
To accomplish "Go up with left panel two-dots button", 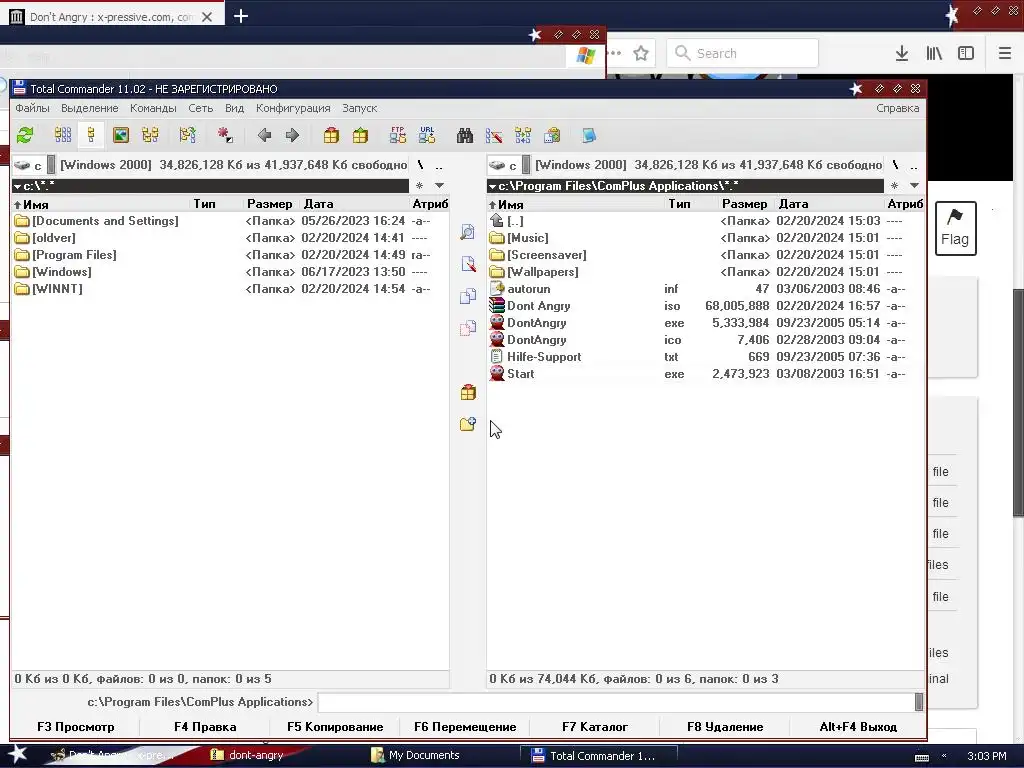I will click(439, 166).
